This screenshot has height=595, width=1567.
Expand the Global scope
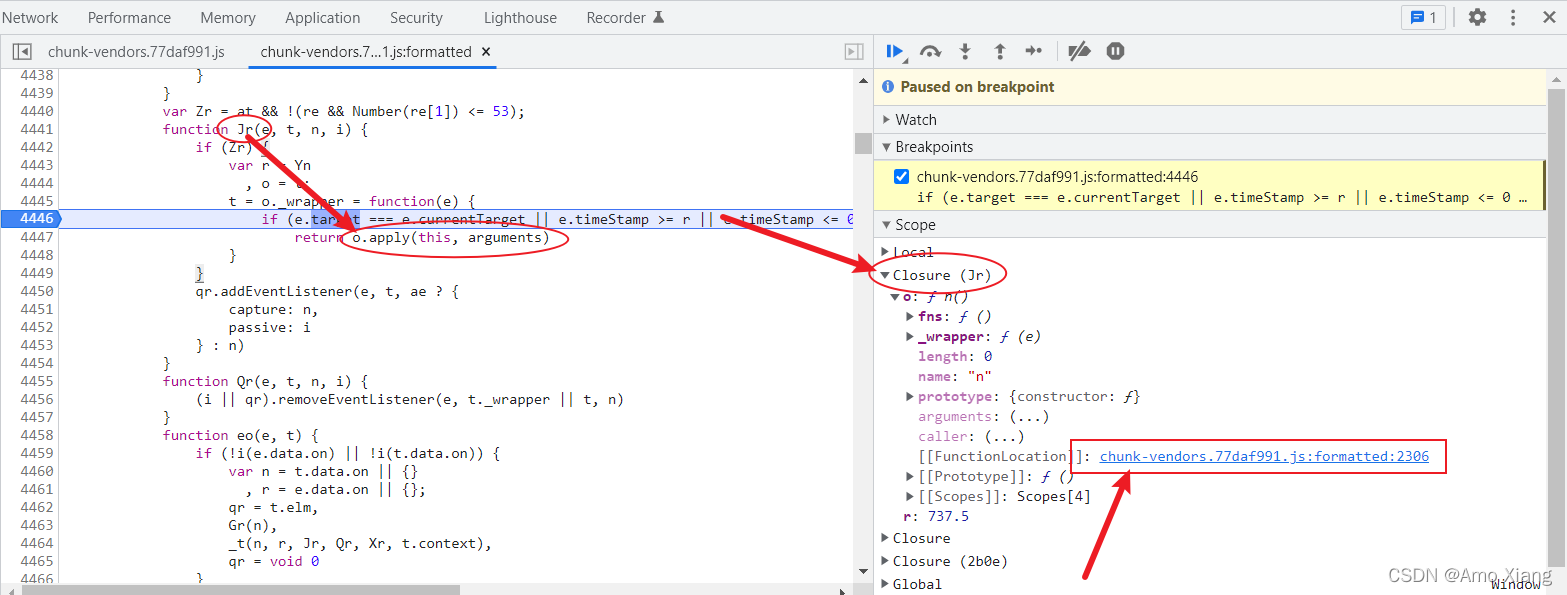coord(885,584)
